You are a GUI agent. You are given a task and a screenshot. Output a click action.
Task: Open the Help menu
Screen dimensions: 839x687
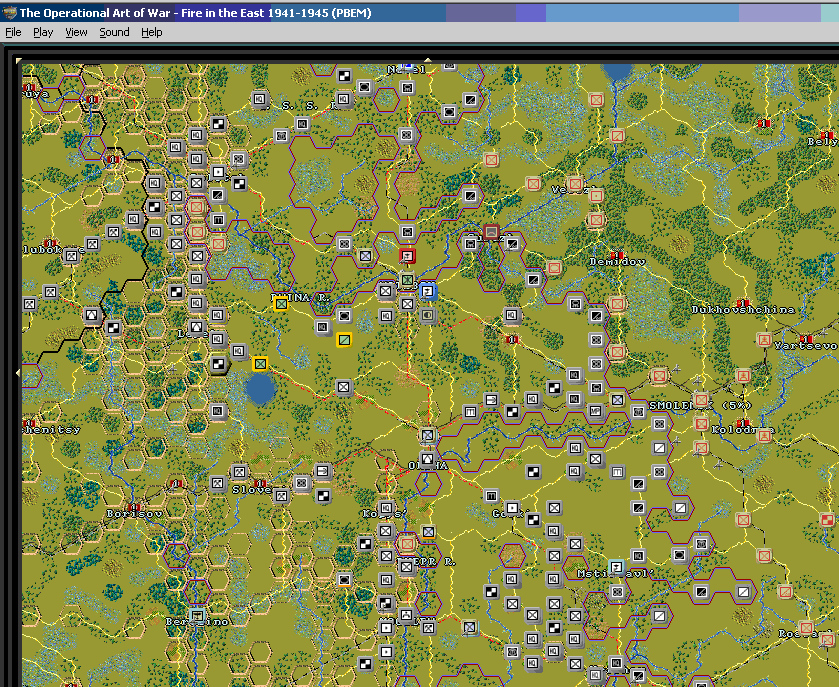click(x=151, y=32)
